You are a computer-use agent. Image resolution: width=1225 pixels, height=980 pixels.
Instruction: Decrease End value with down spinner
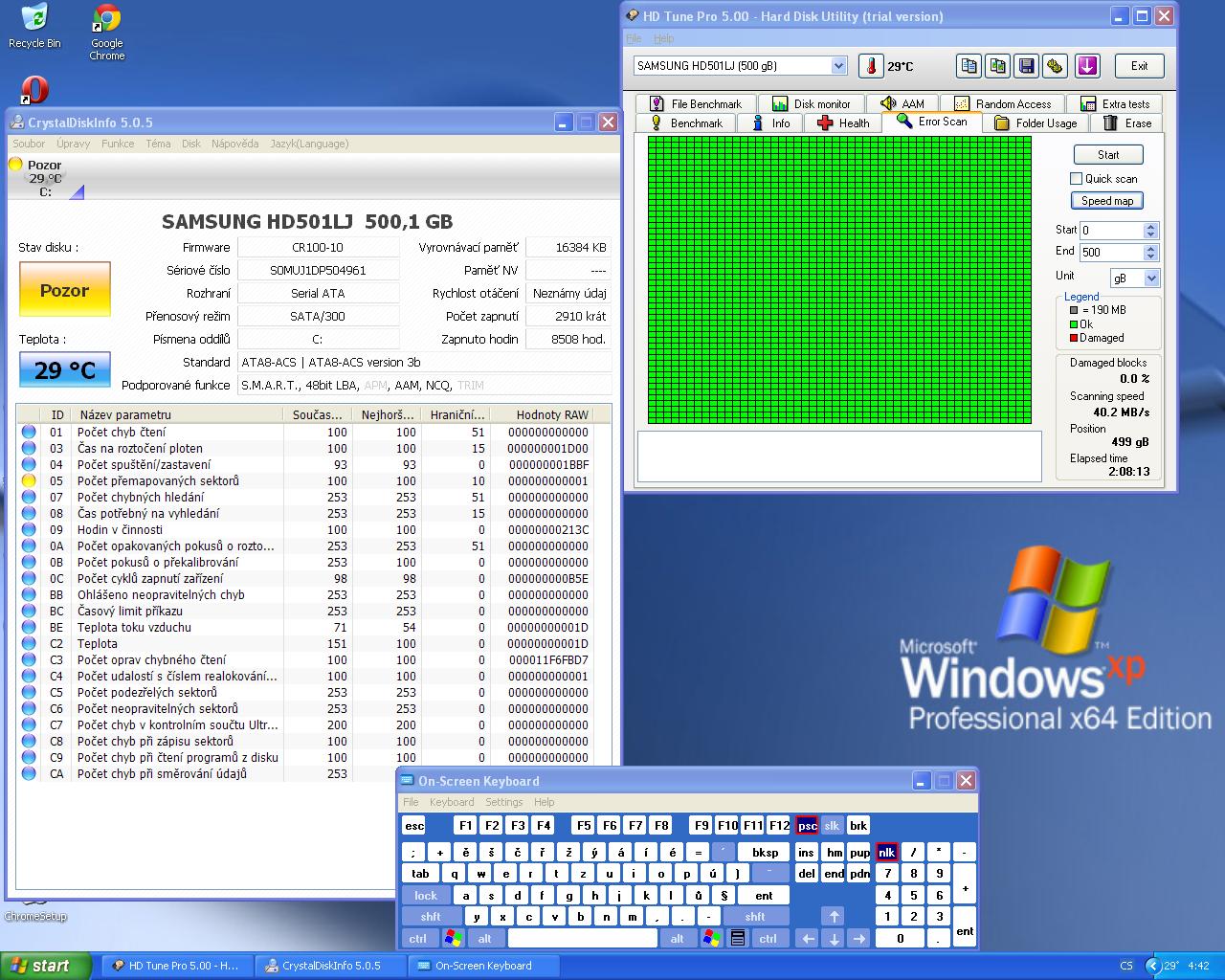coord(1151,256)
